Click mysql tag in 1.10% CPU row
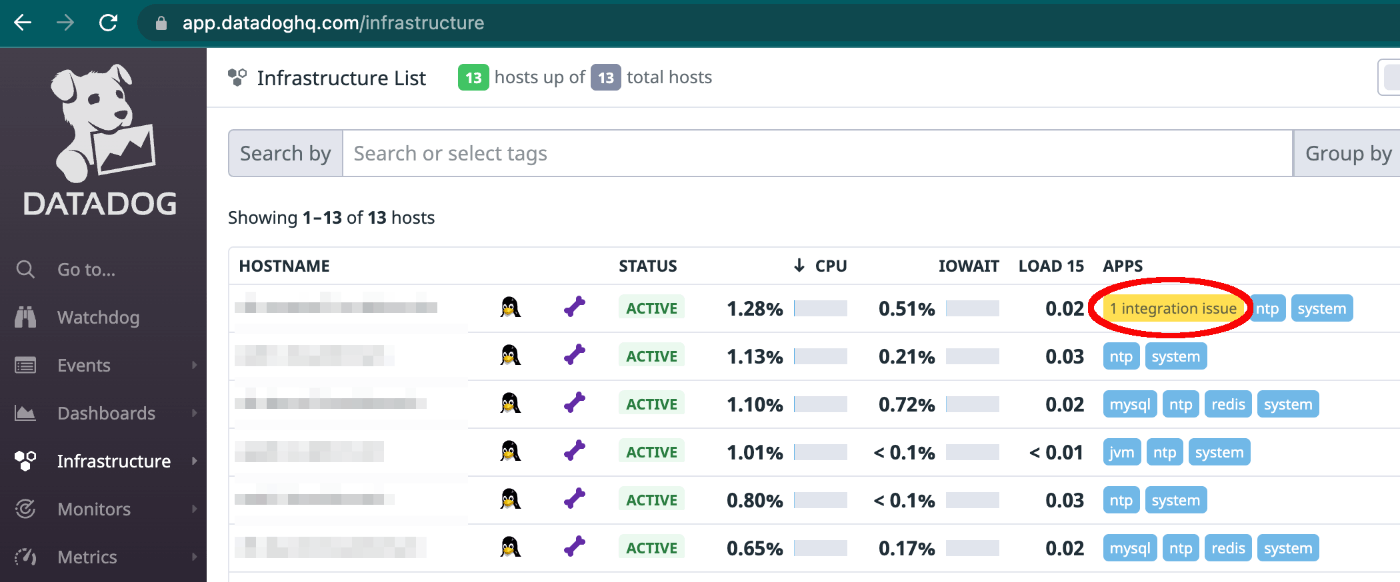The width and height of the screenshot is (1400, 582). (x=1130, y=404)
